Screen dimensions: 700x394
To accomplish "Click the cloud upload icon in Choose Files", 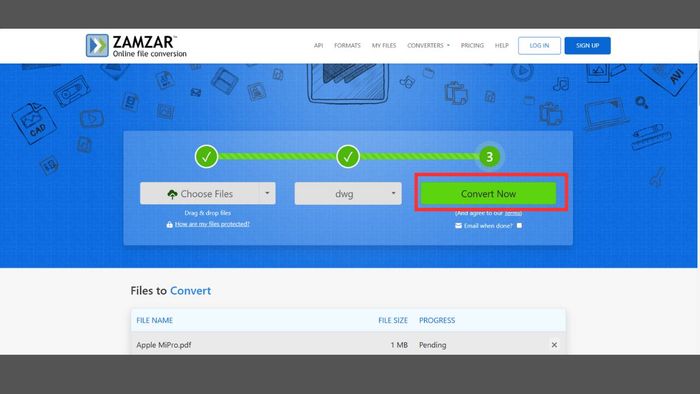I will click(172, 194).
